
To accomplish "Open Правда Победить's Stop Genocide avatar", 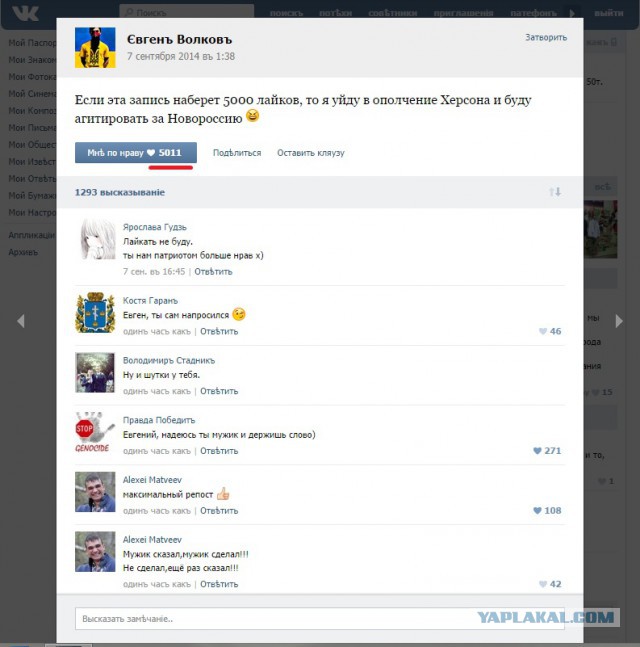I will coord(95,432).
